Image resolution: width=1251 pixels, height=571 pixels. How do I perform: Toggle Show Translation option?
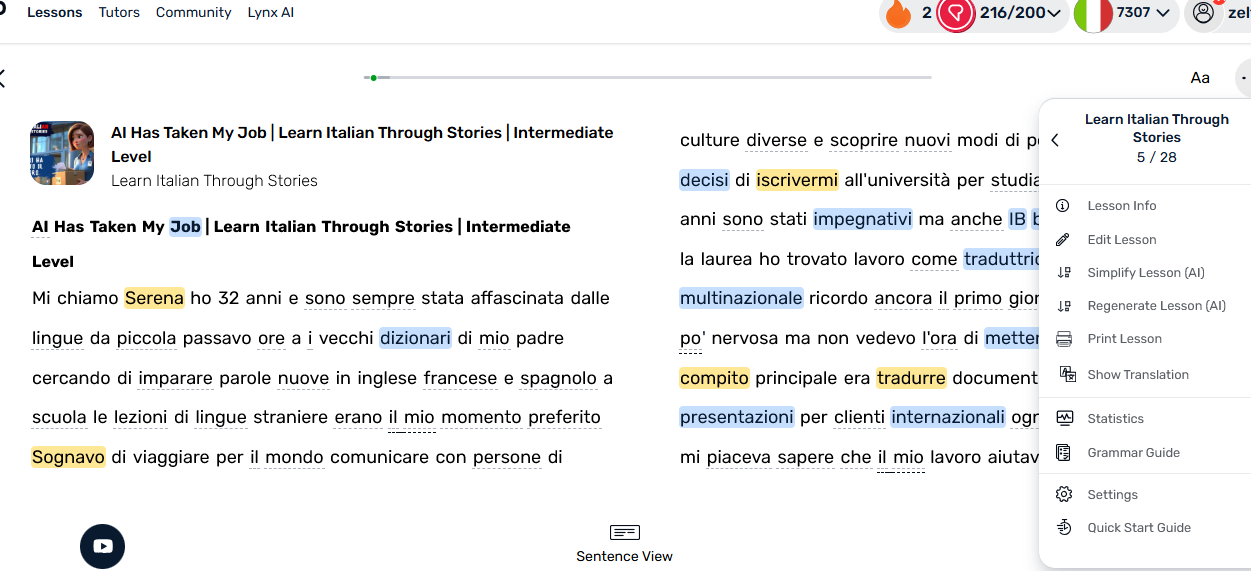click(x=1137, y=375)
